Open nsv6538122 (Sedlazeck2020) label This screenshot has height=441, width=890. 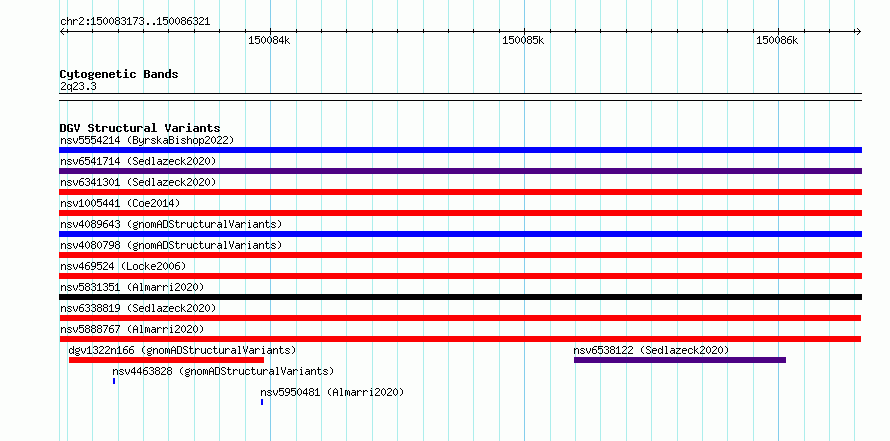651,350
